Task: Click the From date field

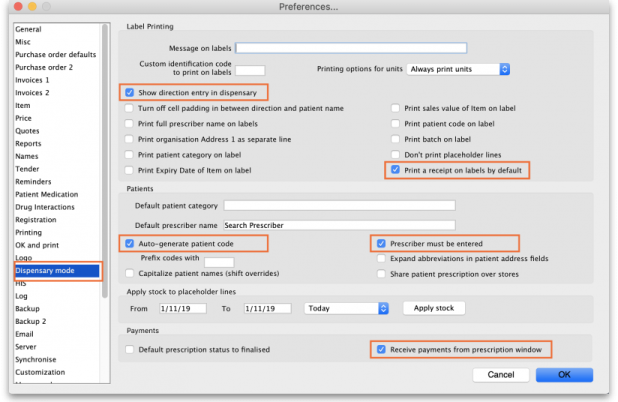Action: (x=182, y=308)
